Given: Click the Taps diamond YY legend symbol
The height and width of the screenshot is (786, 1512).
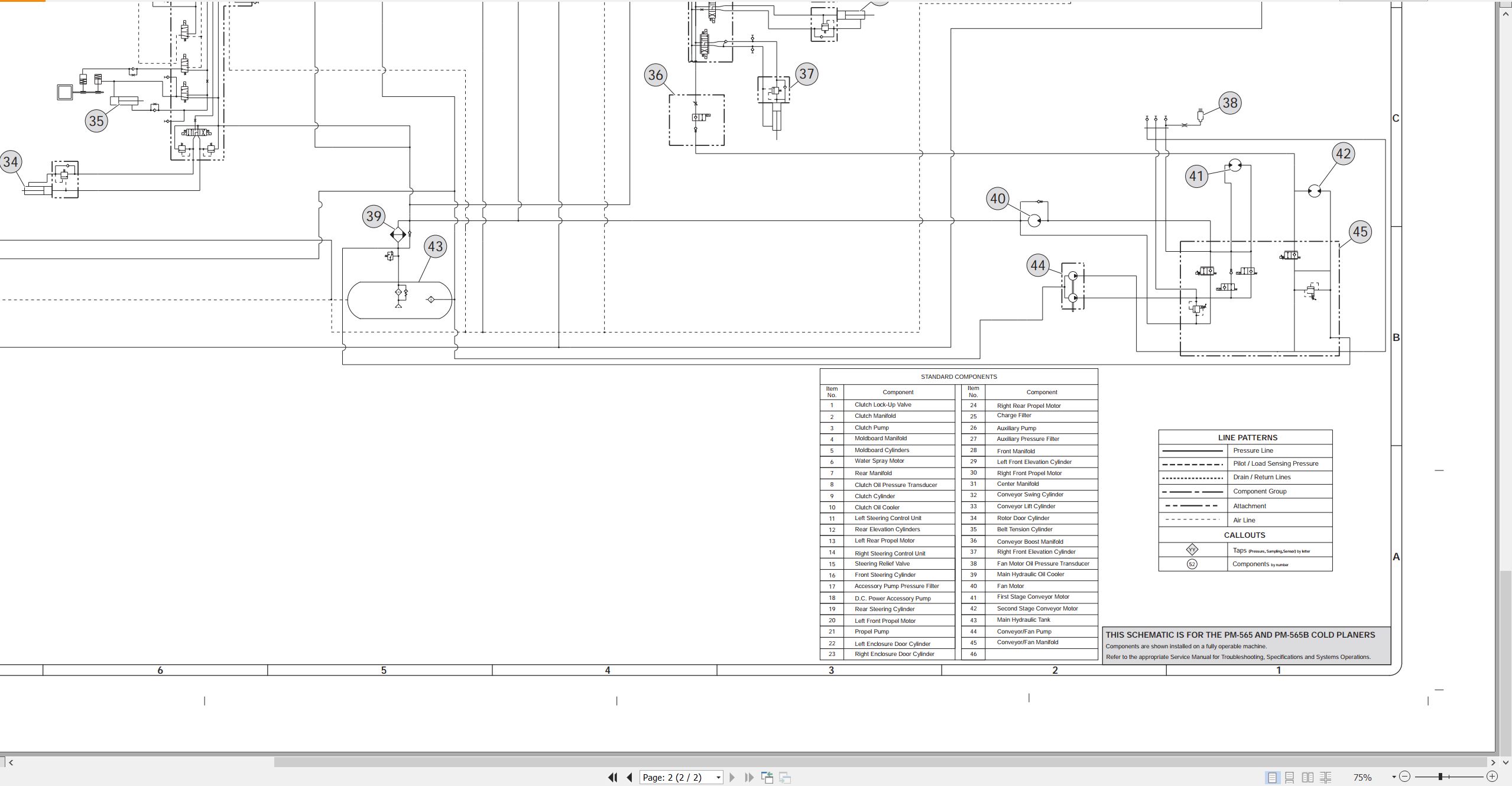Looking at the screenshot, I should (x=1192, y=550).
